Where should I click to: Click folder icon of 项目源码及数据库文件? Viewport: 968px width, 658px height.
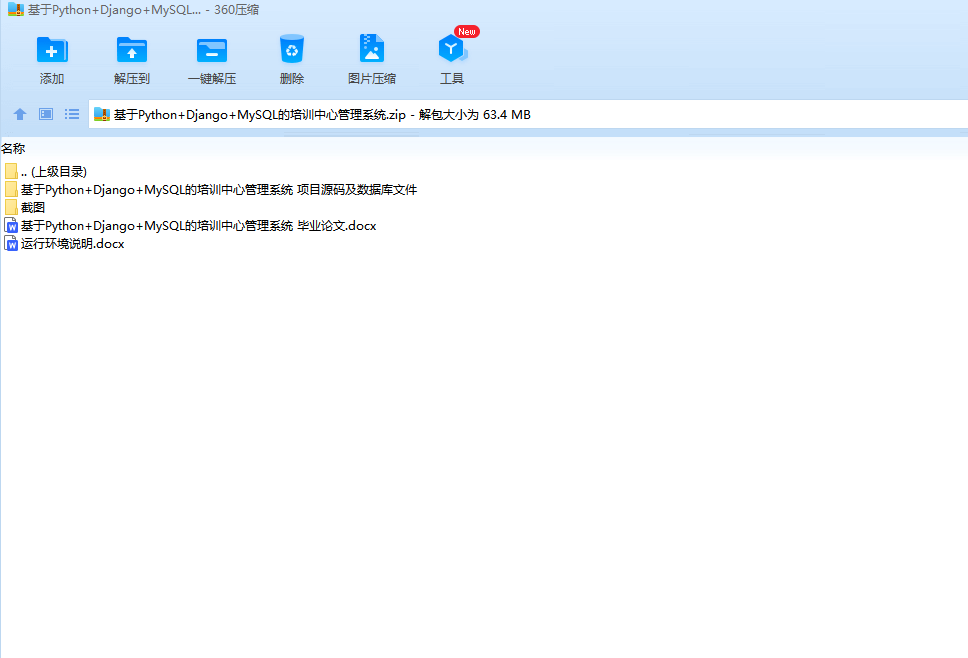(11, 189)
